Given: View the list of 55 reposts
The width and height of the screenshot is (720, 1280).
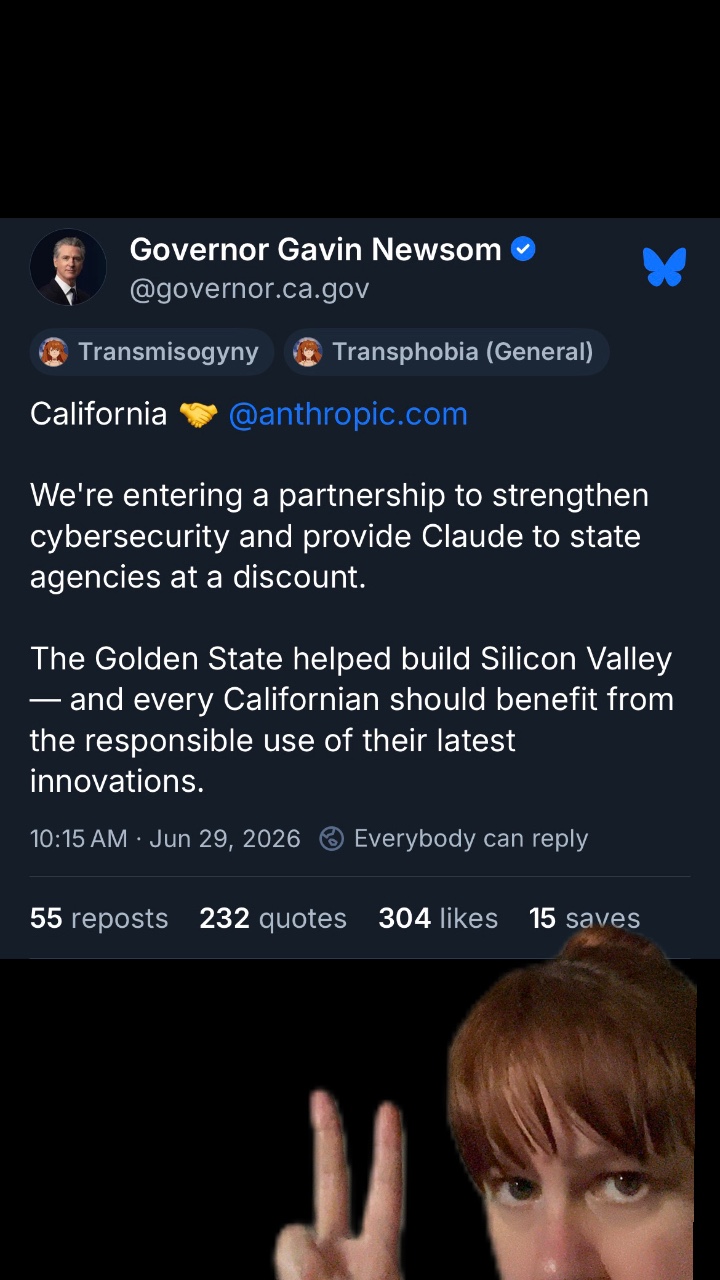Looking at the screenshot, I should (x=99, y=918).
